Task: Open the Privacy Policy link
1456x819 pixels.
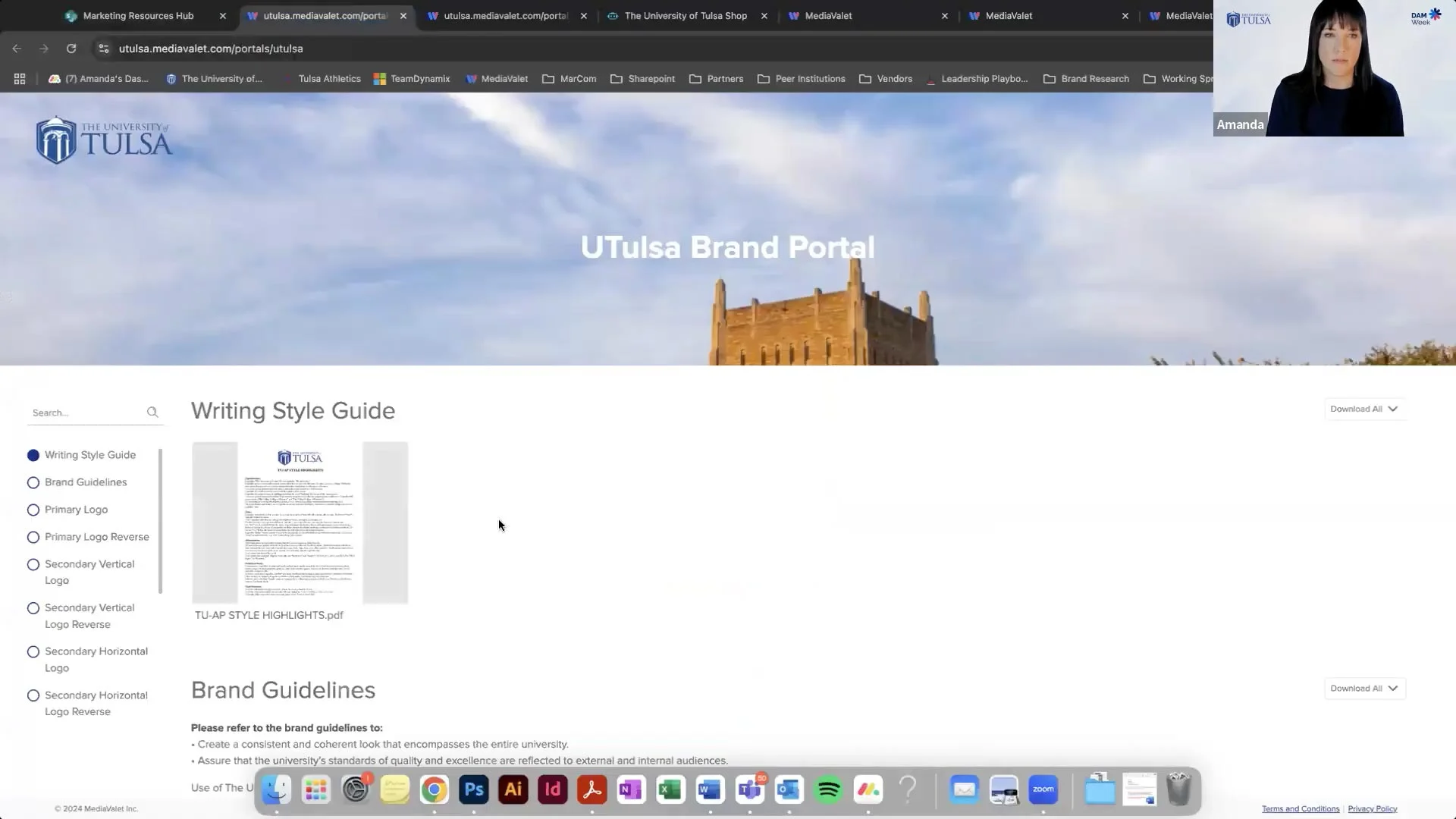Action: pos(1372,809)
